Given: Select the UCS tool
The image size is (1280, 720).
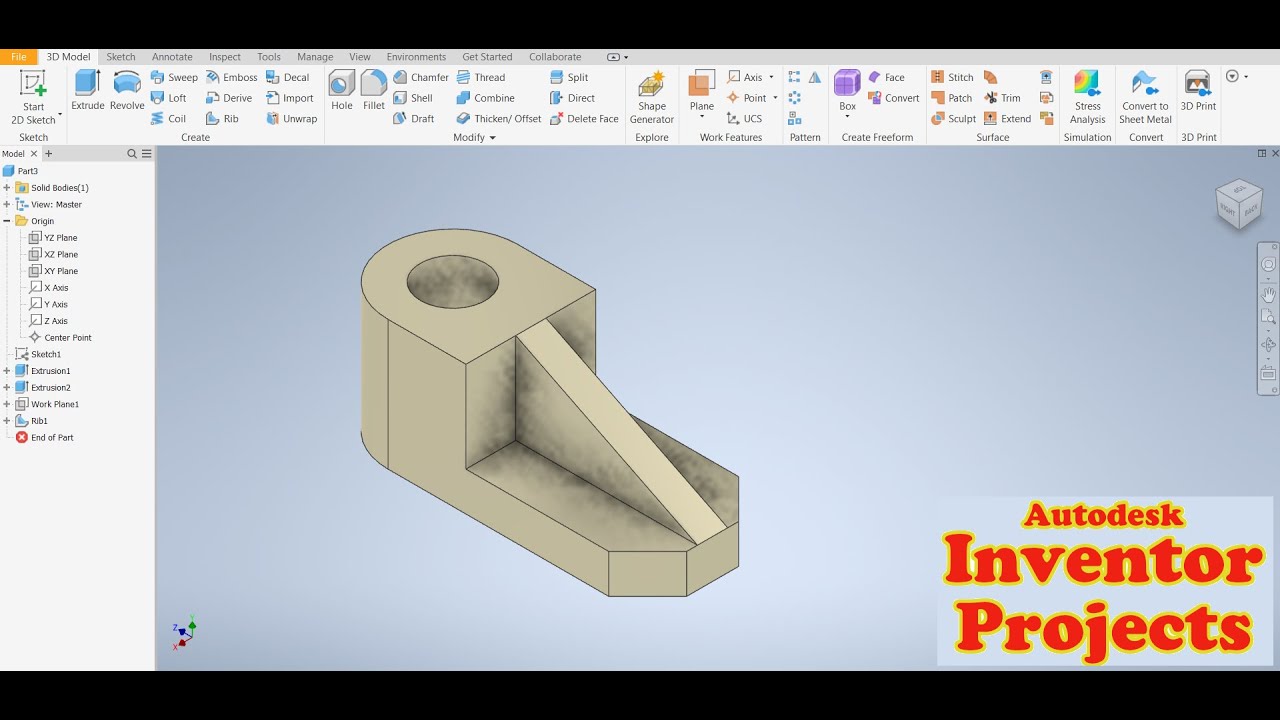Looking at the screenshot, I should (x=744, y=118).
